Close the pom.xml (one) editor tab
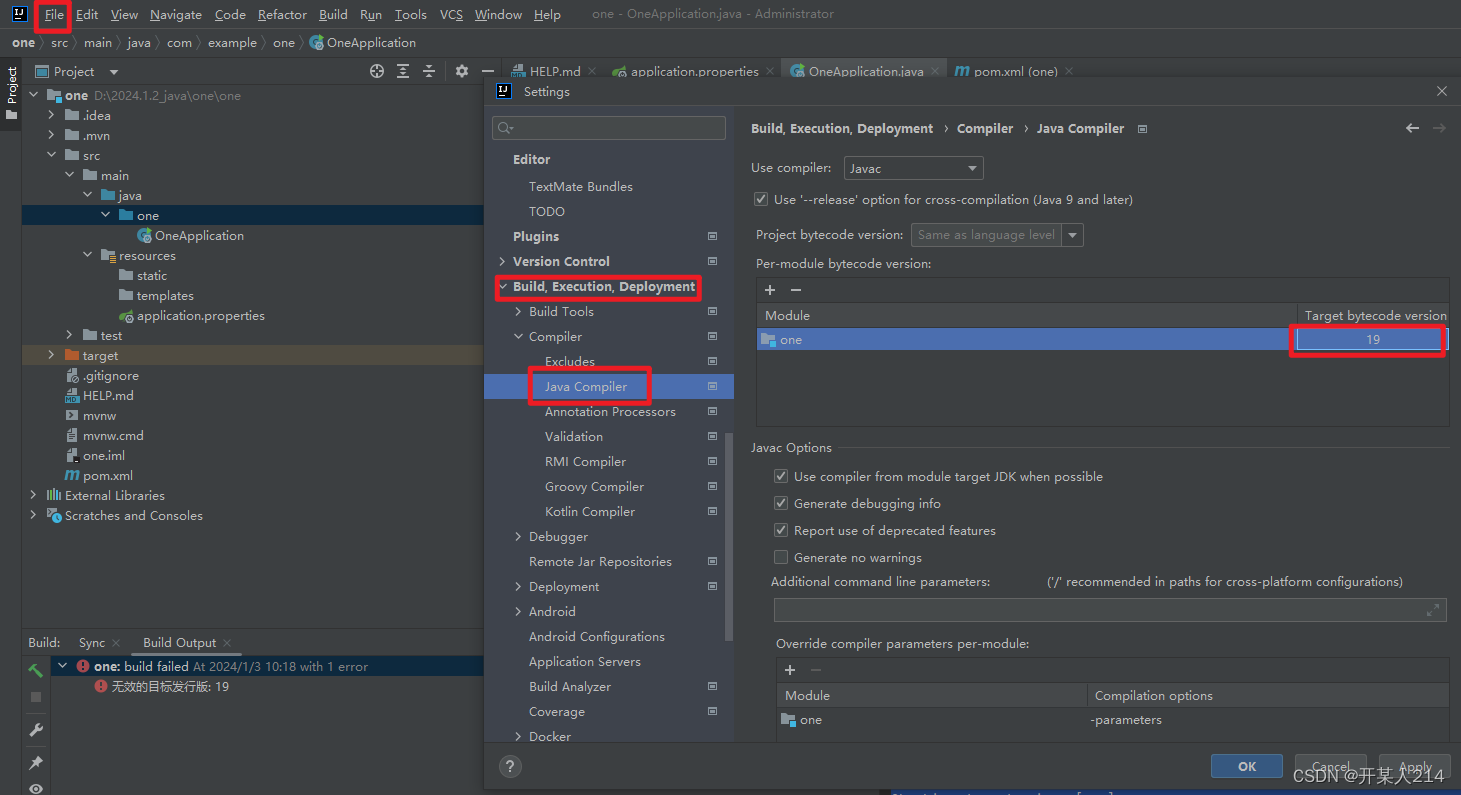 click(x=1069, y=72)
